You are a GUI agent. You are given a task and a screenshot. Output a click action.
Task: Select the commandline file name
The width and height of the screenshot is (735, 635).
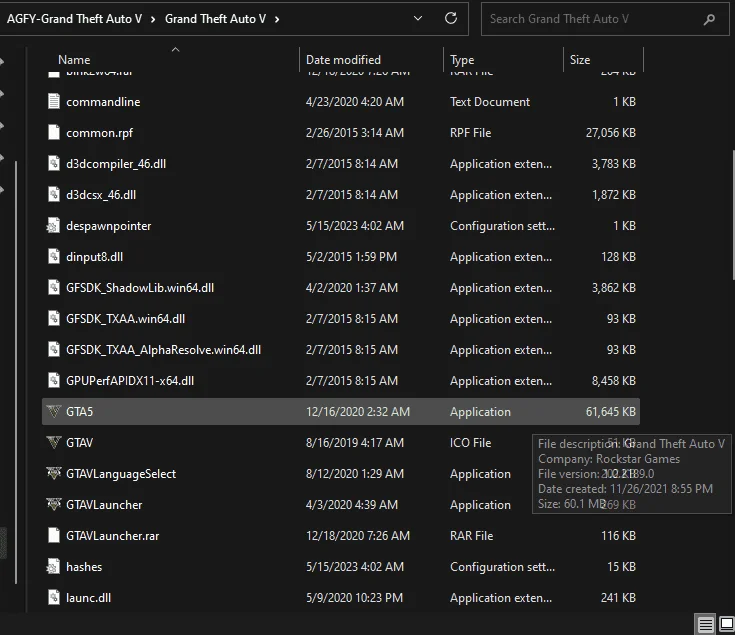pos(103,102)
